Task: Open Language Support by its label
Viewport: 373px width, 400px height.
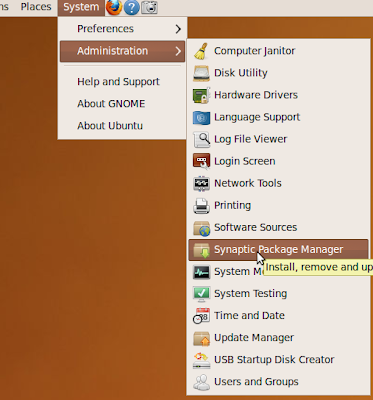Action: [x=257, y=117]
